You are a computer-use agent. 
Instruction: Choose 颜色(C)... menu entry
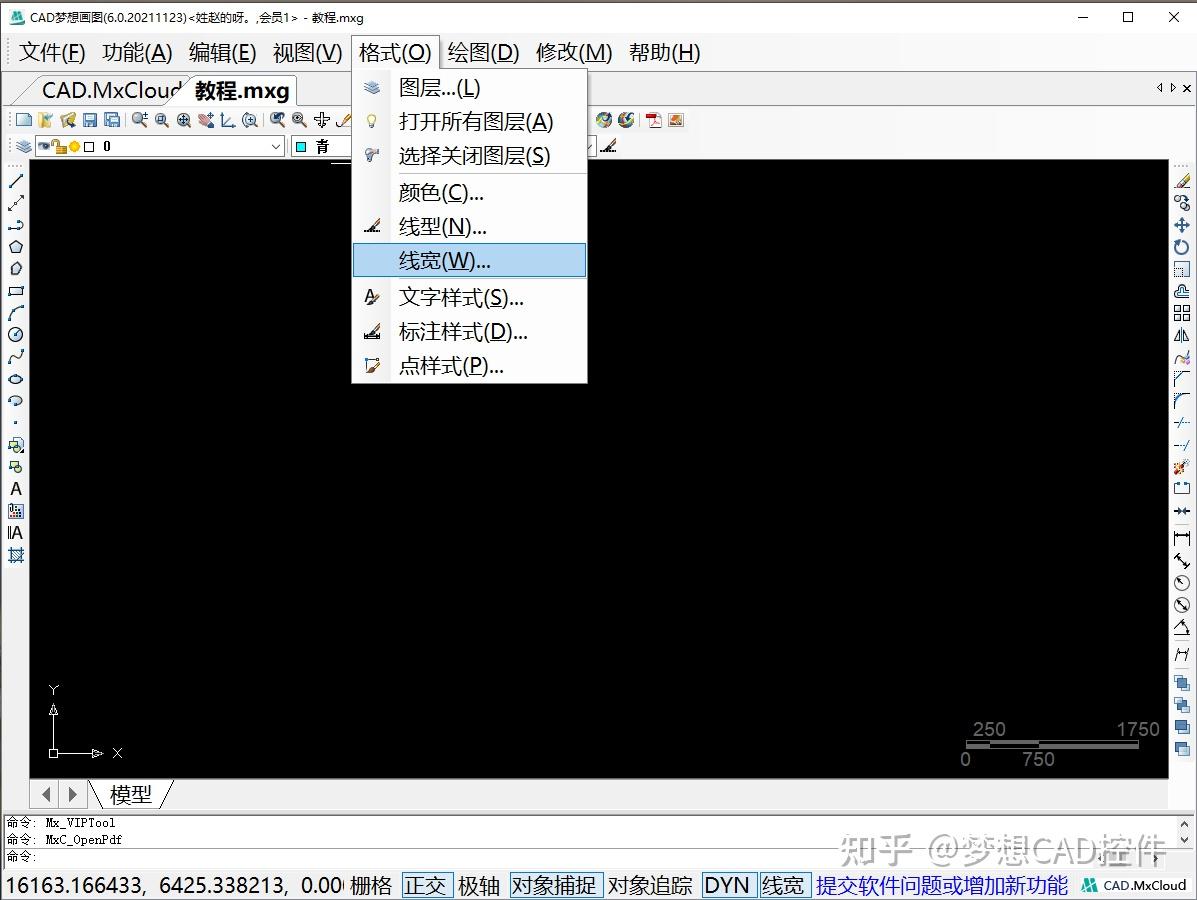(x=469, y=192)
